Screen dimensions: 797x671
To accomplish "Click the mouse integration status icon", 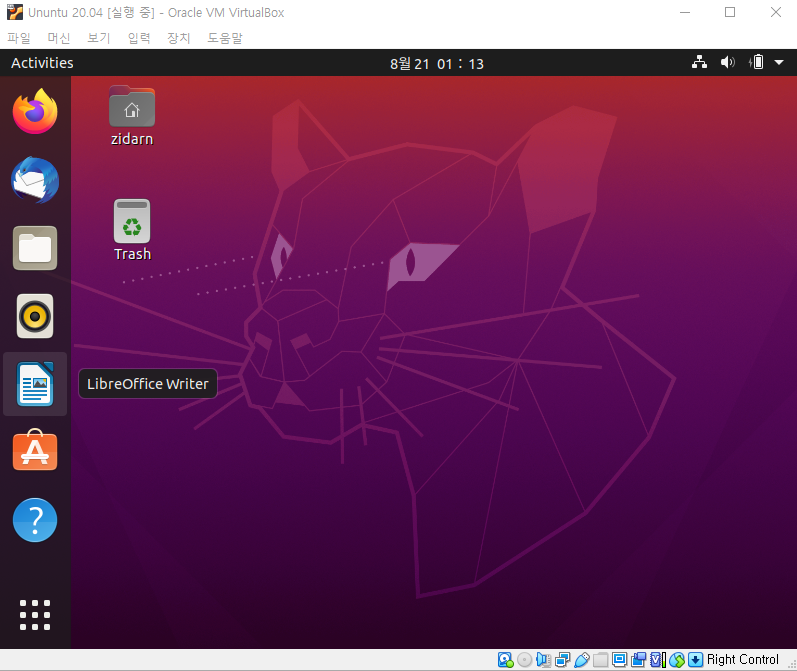I will click(x=677, y=660).
